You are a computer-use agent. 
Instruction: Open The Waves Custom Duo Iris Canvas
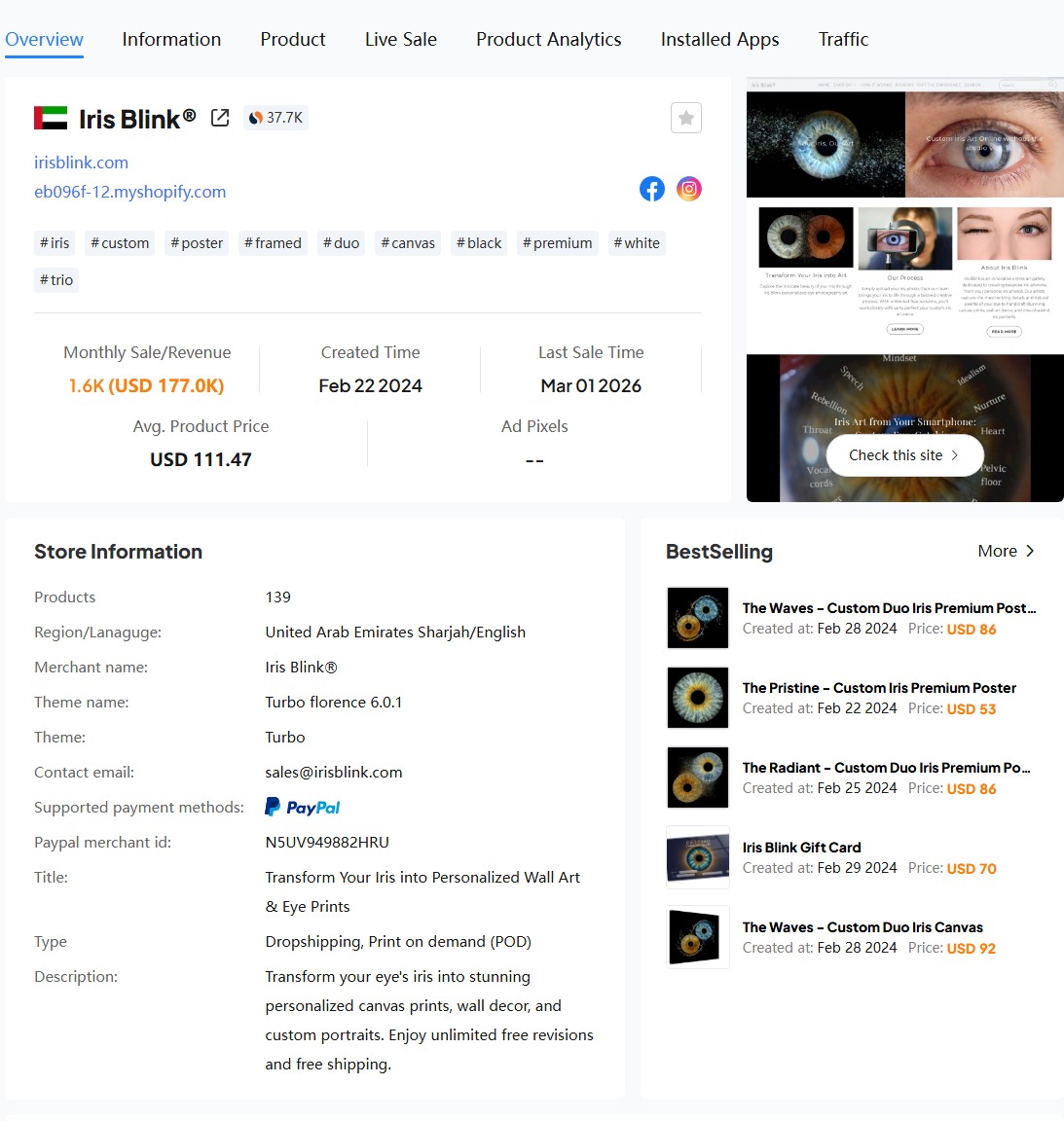tap(862, 927)
